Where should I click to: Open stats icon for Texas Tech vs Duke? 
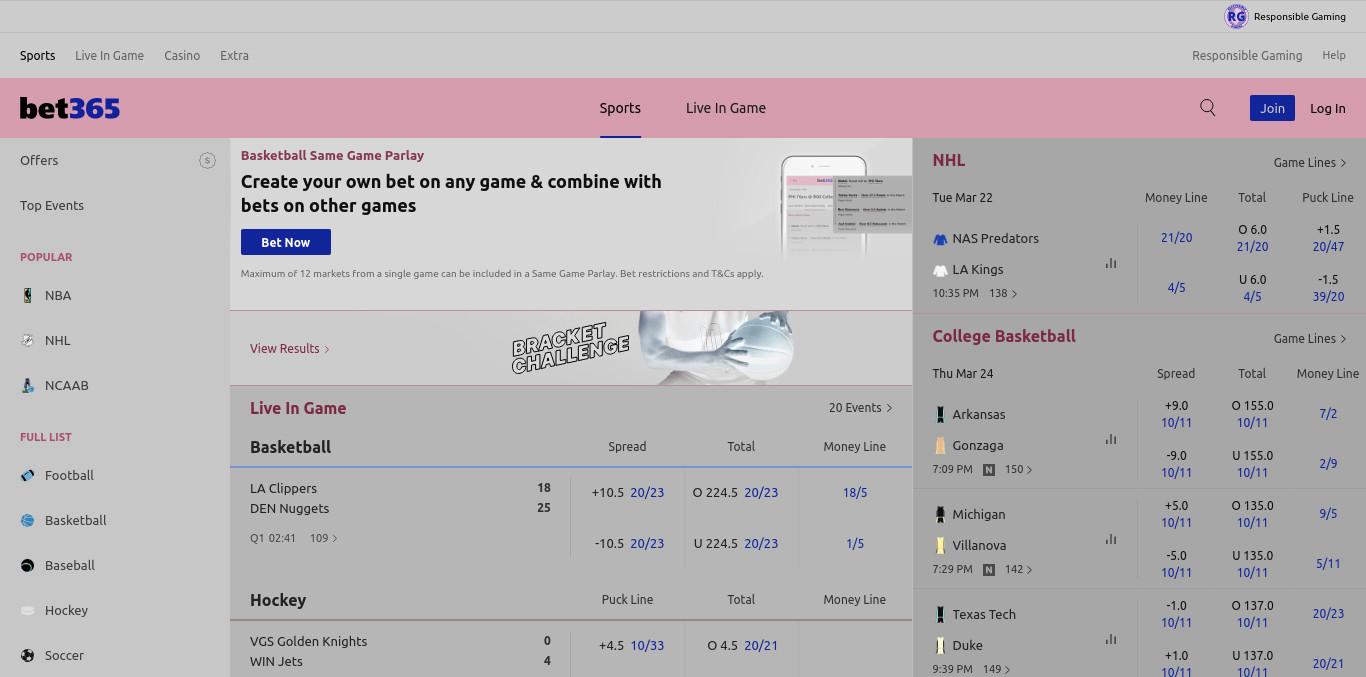coord(1111,639)
